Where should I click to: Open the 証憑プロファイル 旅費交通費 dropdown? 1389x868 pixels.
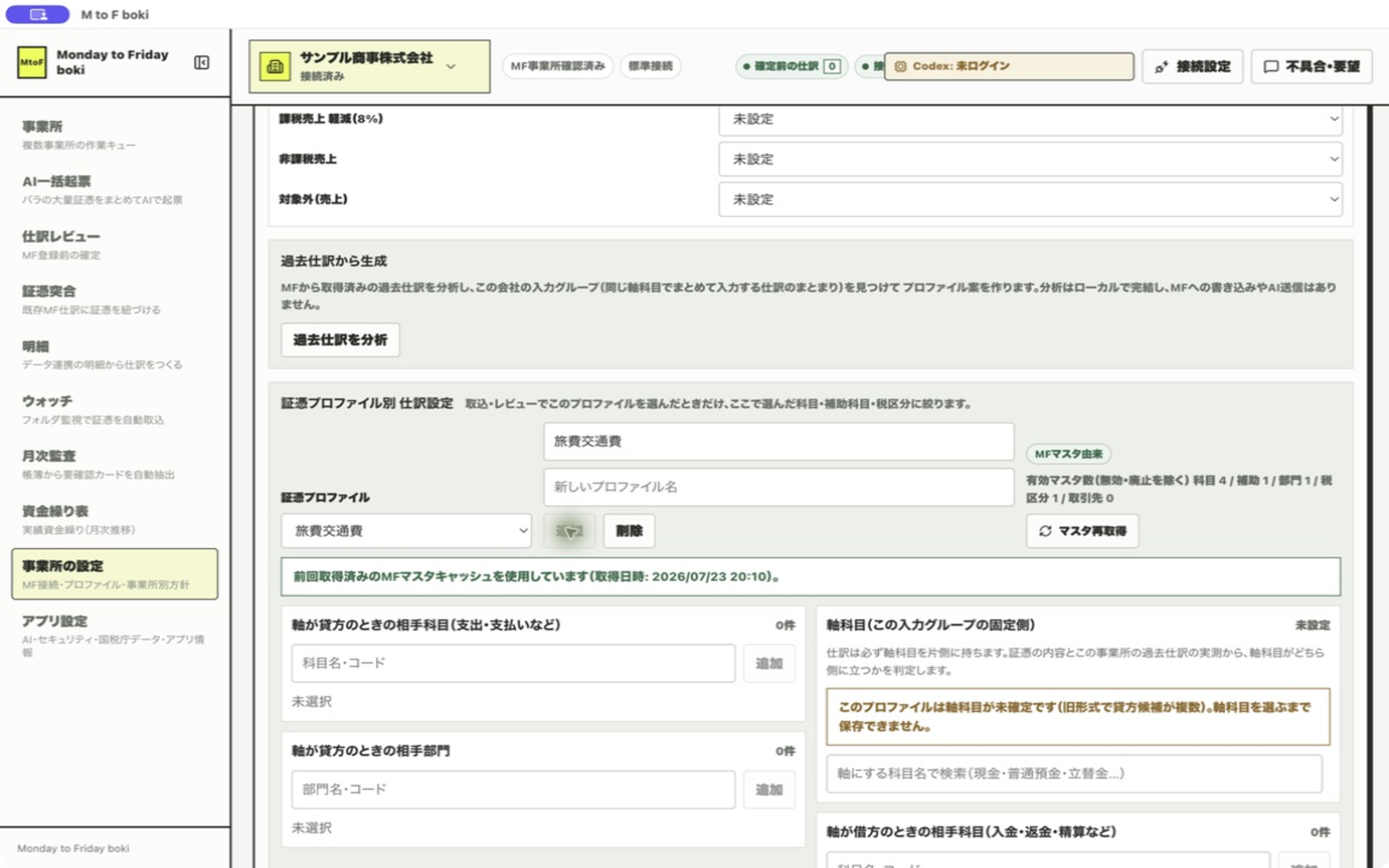407,531
